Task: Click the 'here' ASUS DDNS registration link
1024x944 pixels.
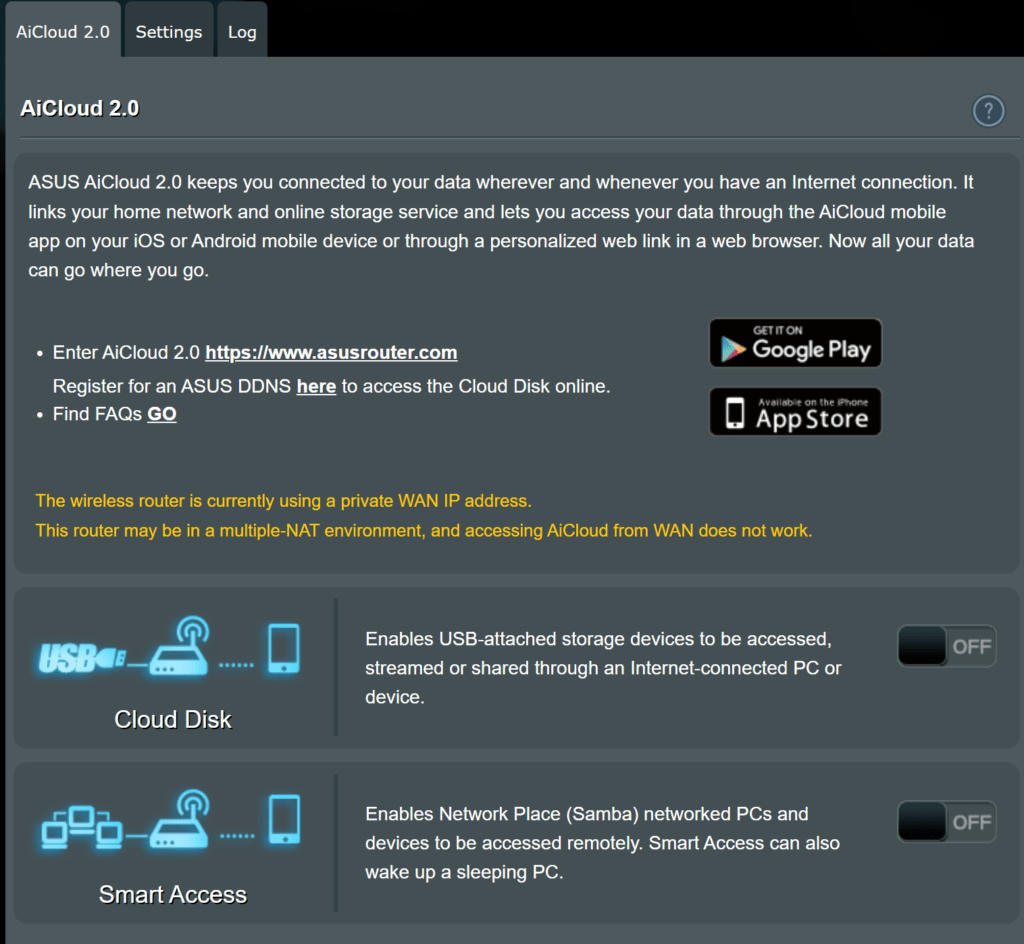Action: pyautogui.click(x=316, y=386)
